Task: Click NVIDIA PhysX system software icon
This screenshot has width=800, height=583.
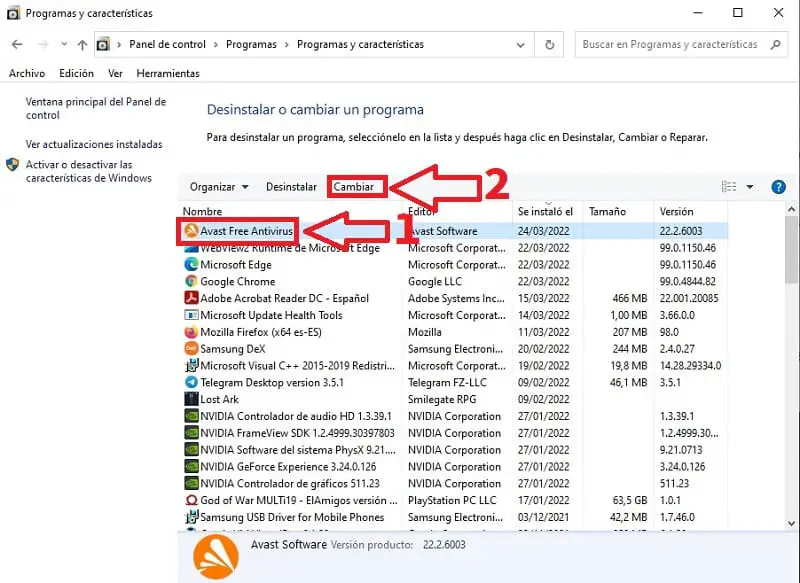Action: click(x=191, y=449)
